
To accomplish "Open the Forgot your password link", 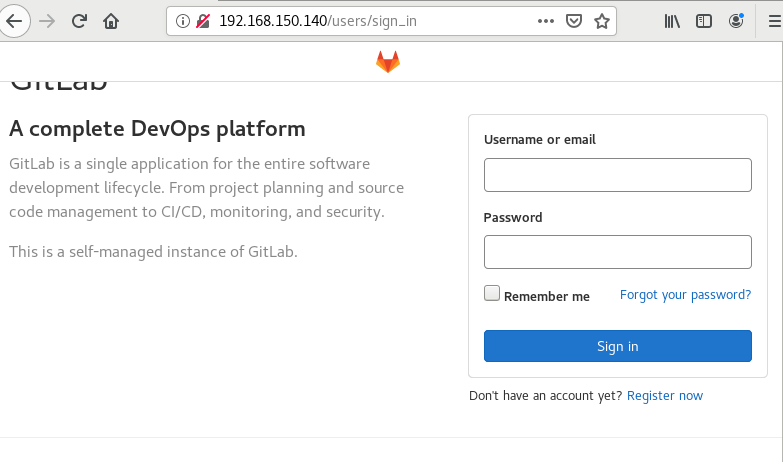I will (685, 295).
